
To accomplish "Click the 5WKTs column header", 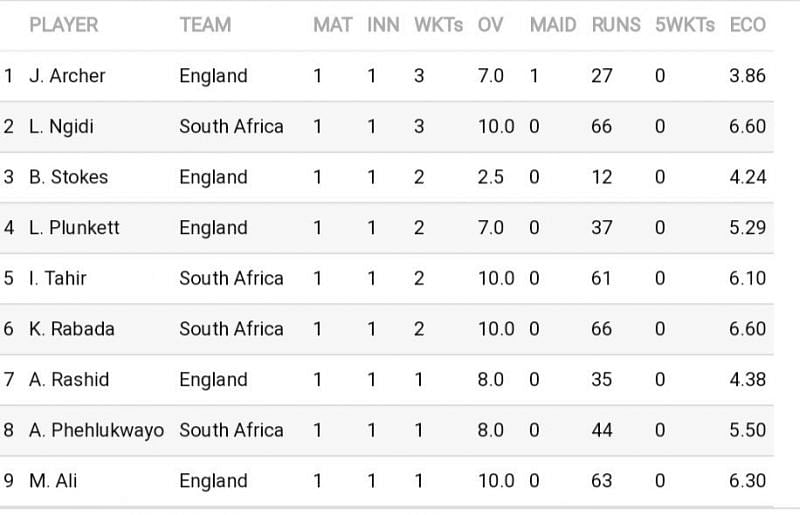I will point(685,24).
